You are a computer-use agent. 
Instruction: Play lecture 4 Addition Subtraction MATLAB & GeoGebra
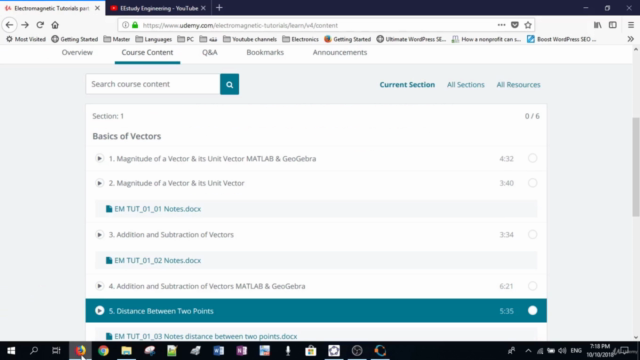(99, 286)
